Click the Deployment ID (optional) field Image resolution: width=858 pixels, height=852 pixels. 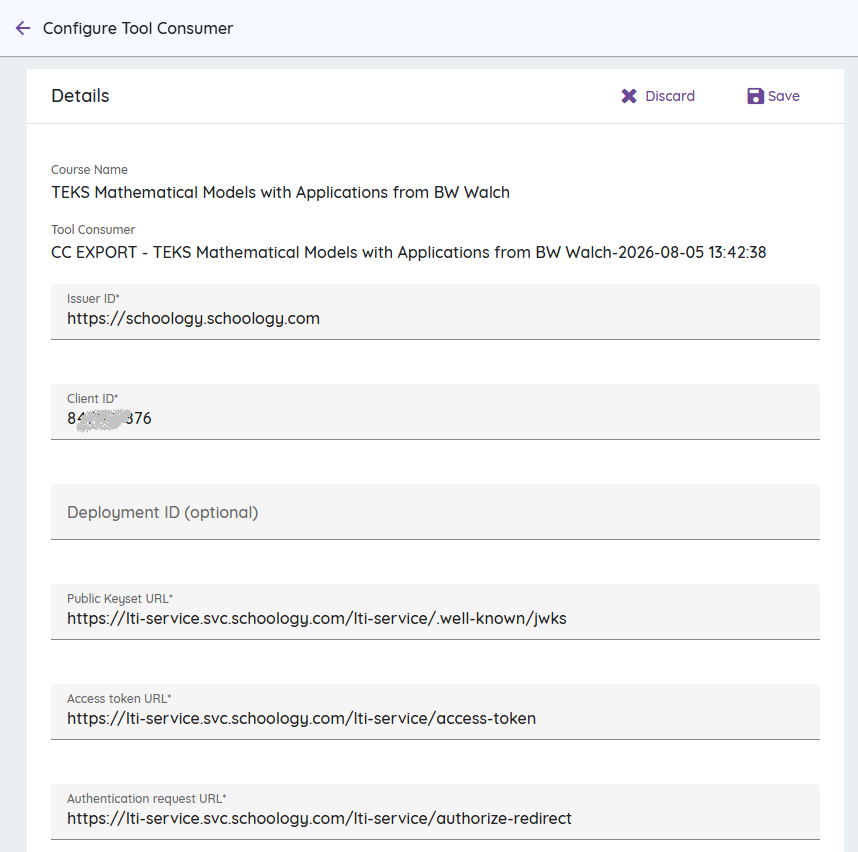pos(435,512)
